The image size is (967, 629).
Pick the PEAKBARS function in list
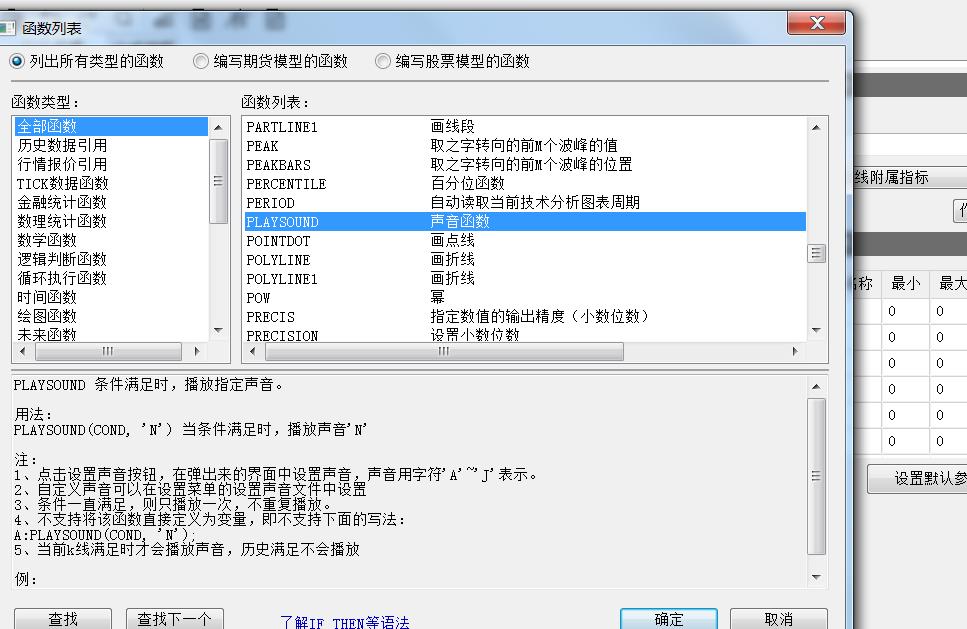pyautogui.click(x=278, y=165)
